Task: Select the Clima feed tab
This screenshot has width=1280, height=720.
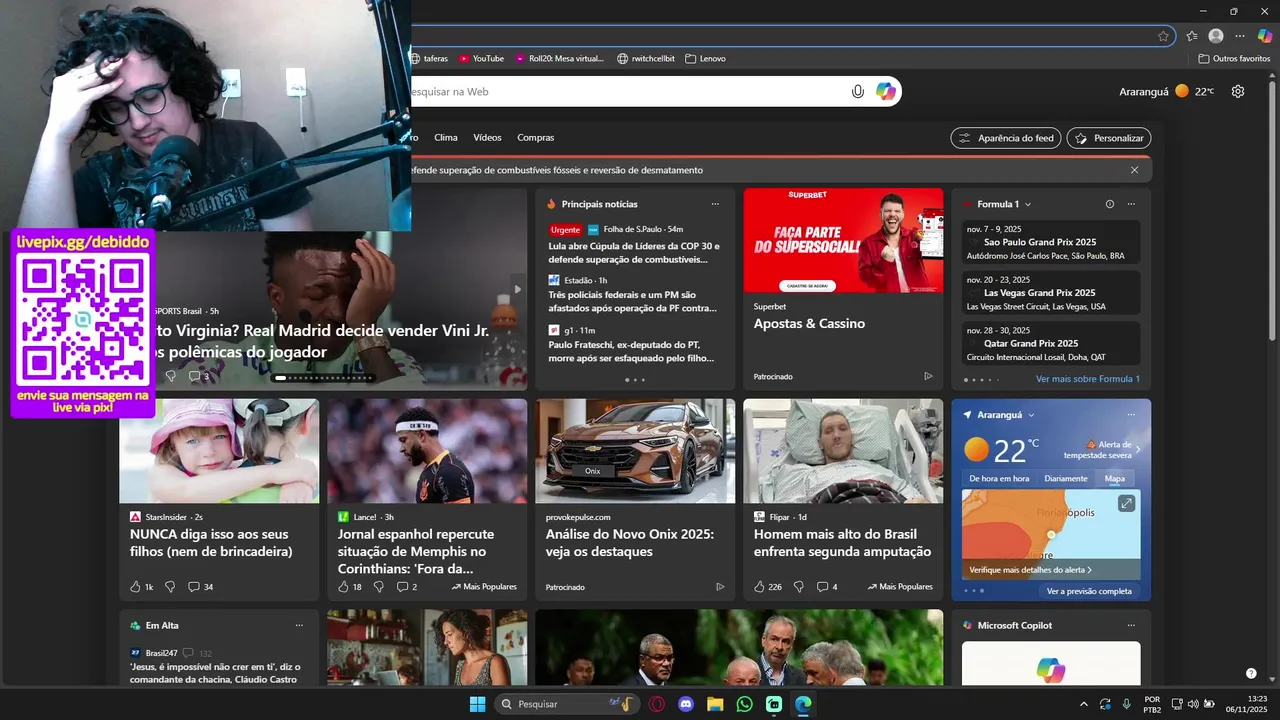Action: click(x=446, y=138)
